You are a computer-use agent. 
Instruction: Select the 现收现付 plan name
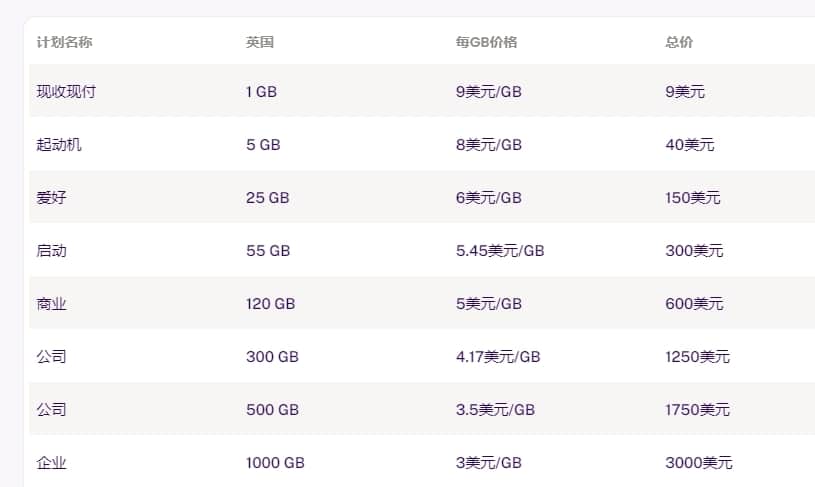67,91
